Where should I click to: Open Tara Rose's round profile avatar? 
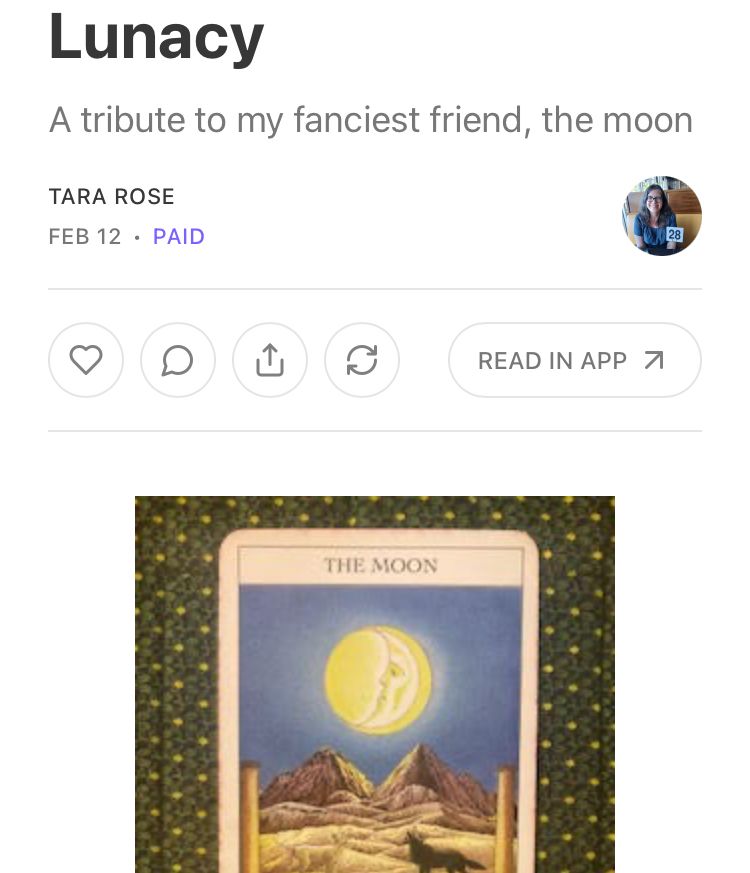pos(661,216)
